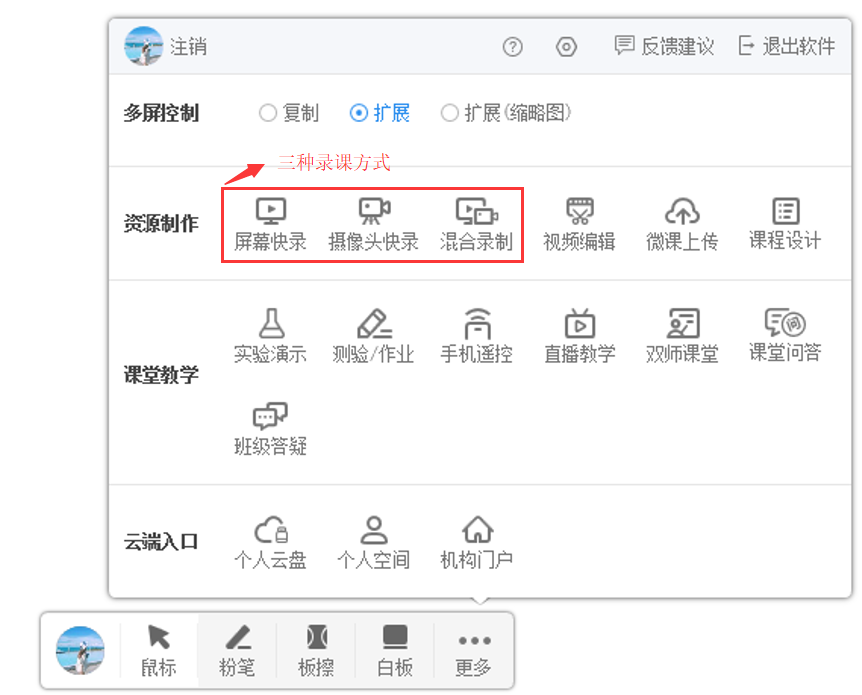Click 退出软件 to exit software
Screen dimensions: 862x695
click(x=786, y=46)
